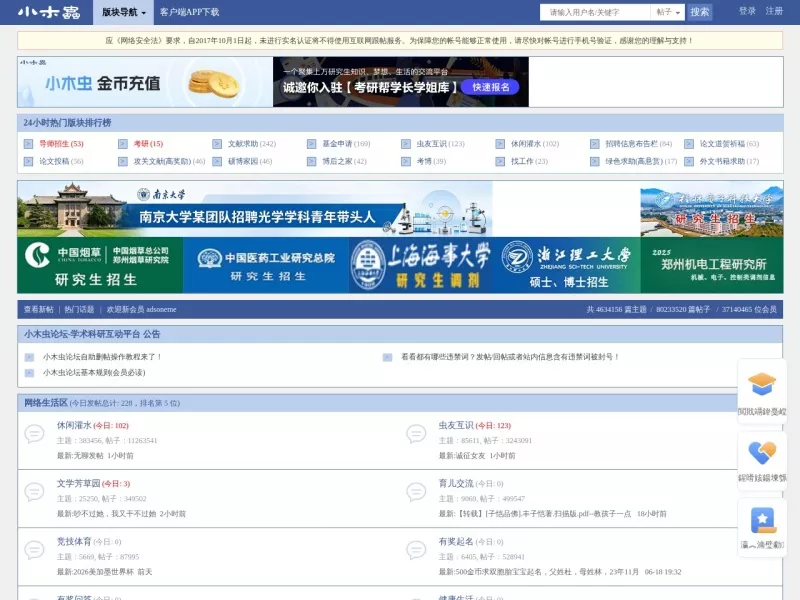Screen dimensions: 800x600
Task: Open the 登录 login link
Action: (x=747, y=11)
